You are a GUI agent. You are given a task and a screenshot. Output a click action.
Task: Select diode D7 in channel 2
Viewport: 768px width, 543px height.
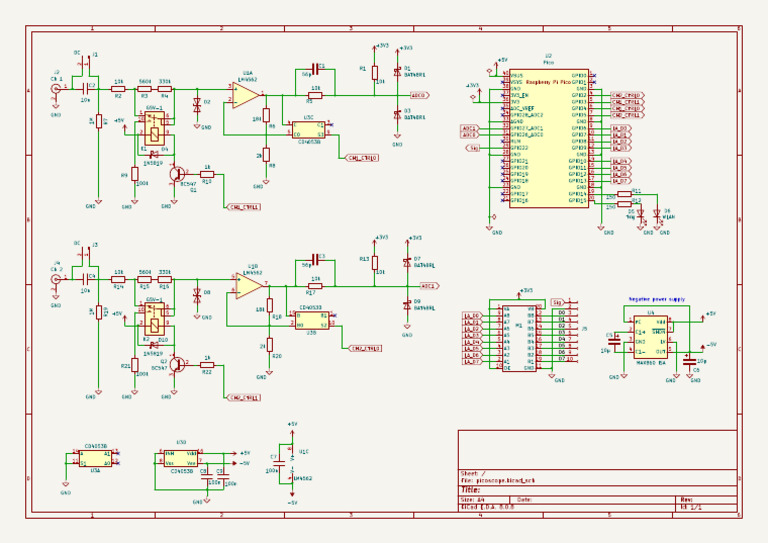pyautogui.click(x=407, y=262)
